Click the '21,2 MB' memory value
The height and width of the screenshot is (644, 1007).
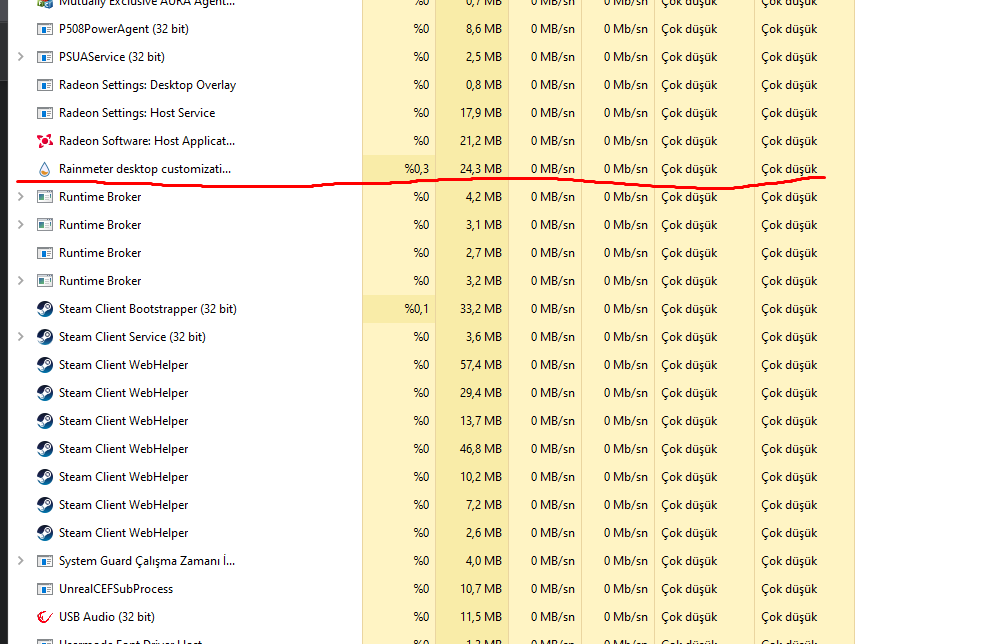pyautogui.click(x=480, y=141)
